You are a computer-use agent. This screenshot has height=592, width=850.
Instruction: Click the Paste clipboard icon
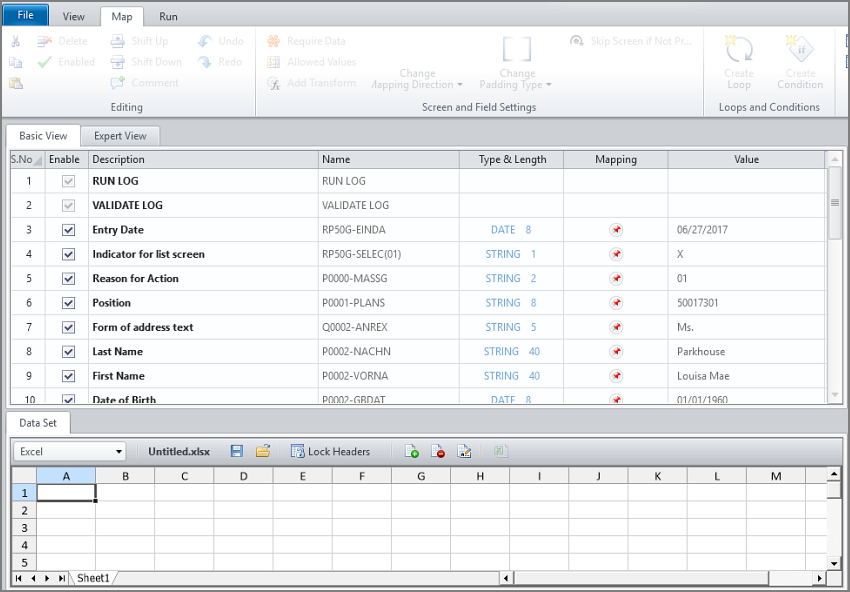pos(16,83)
